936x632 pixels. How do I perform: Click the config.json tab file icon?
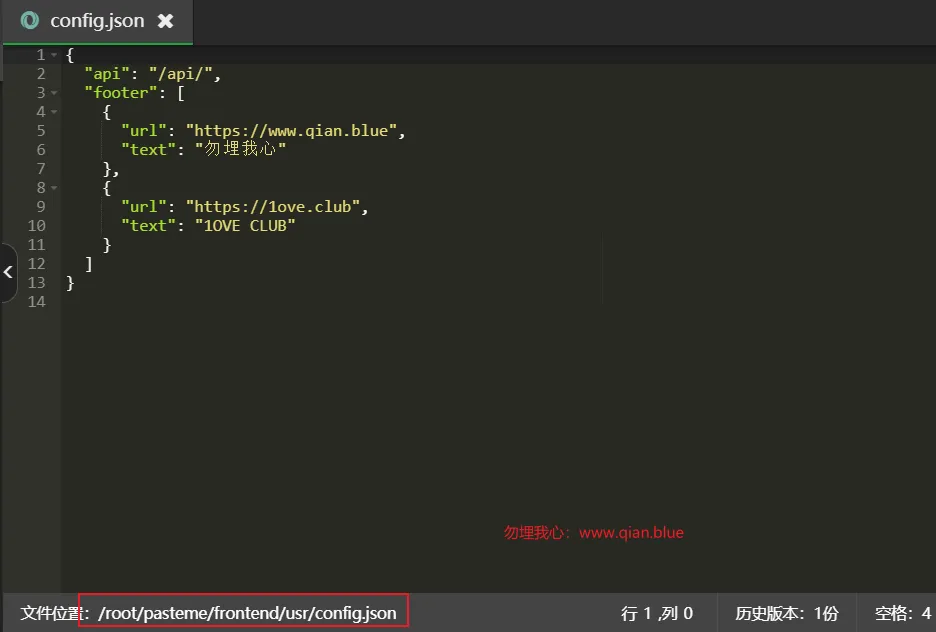29,21
